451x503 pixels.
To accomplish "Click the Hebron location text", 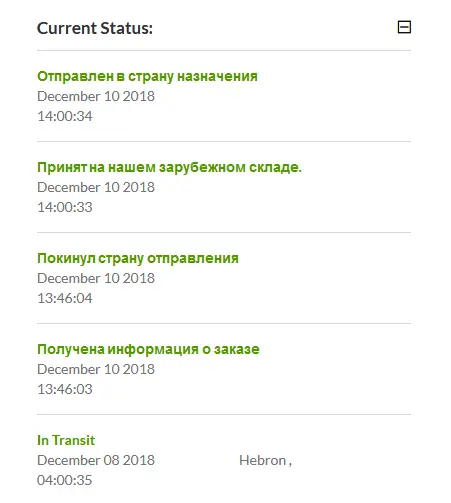I will [x=265, y=460].
